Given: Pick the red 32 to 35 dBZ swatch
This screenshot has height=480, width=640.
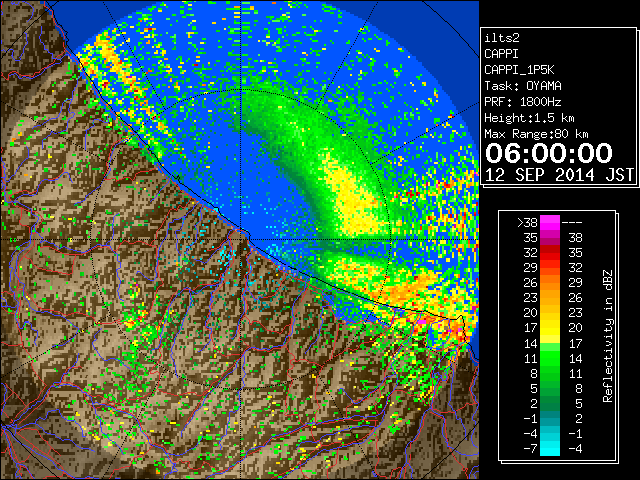Looking at the screenshot, I should [550, 253].
